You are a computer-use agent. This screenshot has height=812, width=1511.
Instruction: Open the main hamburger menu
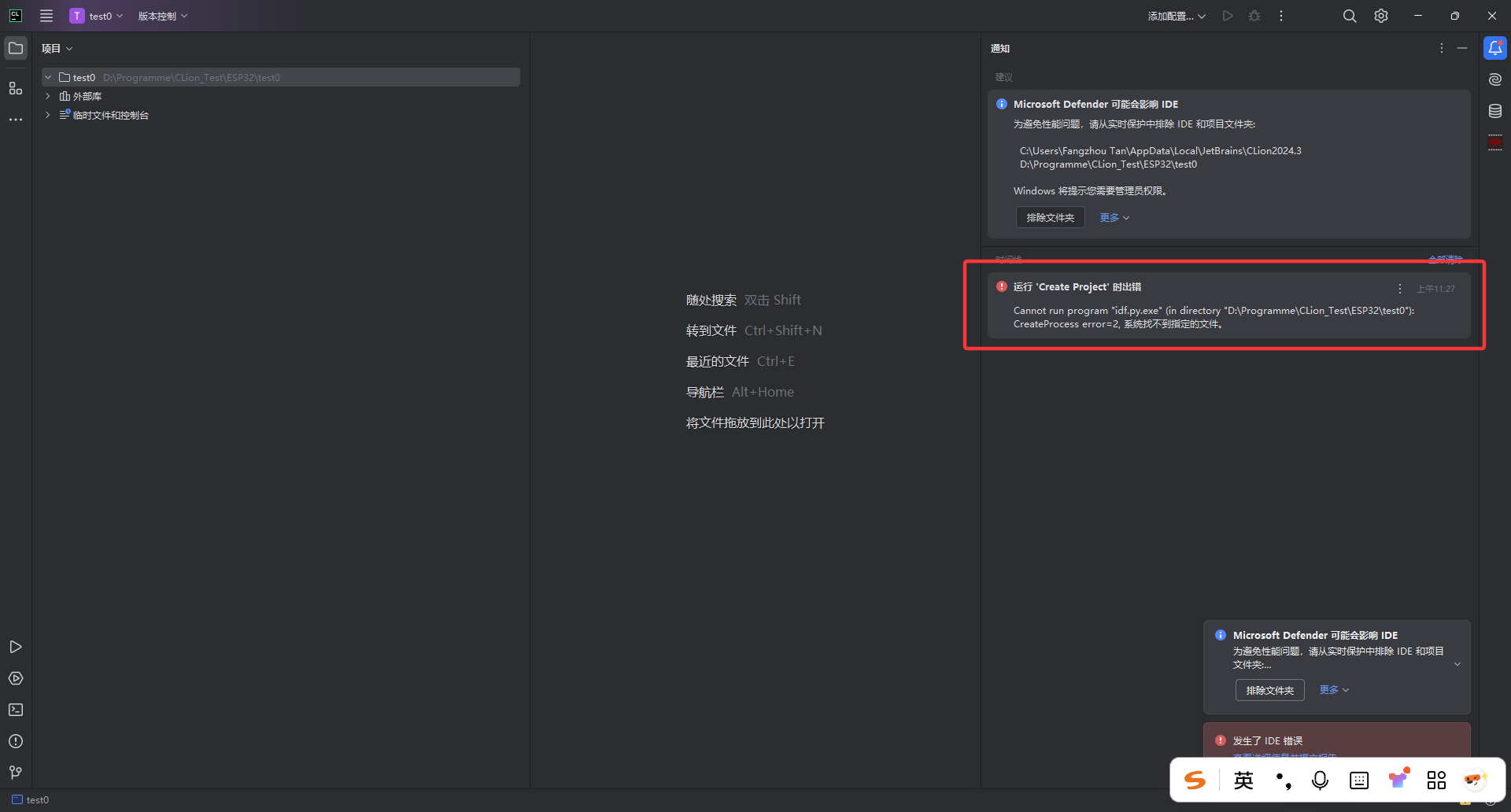(46, 16)
